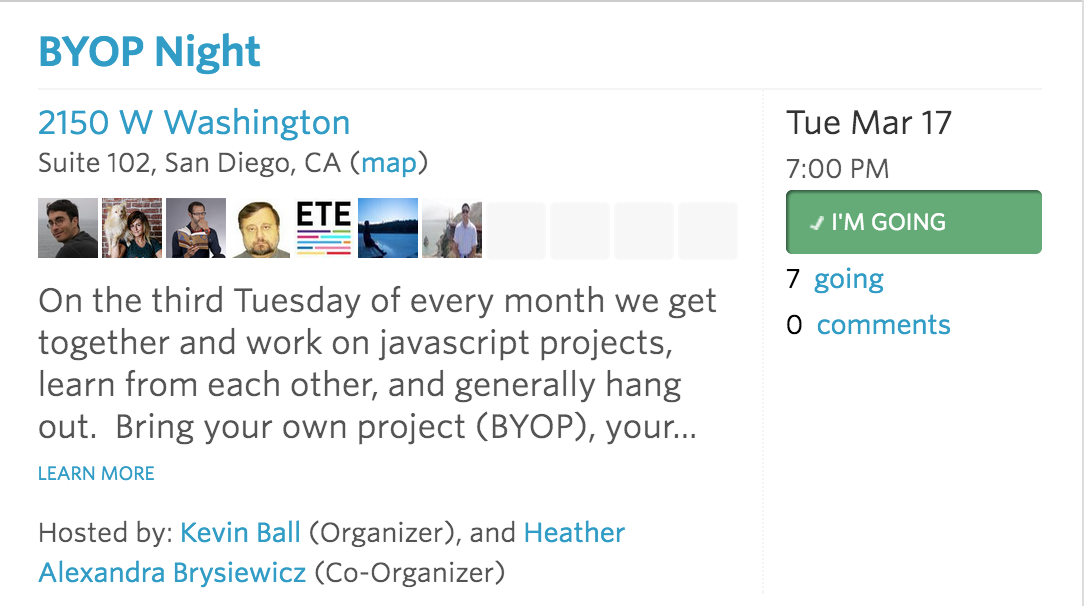View the list of 7 going attendees
The height and width of the screenshot is (606, 1084).
[x=848, y=280]
